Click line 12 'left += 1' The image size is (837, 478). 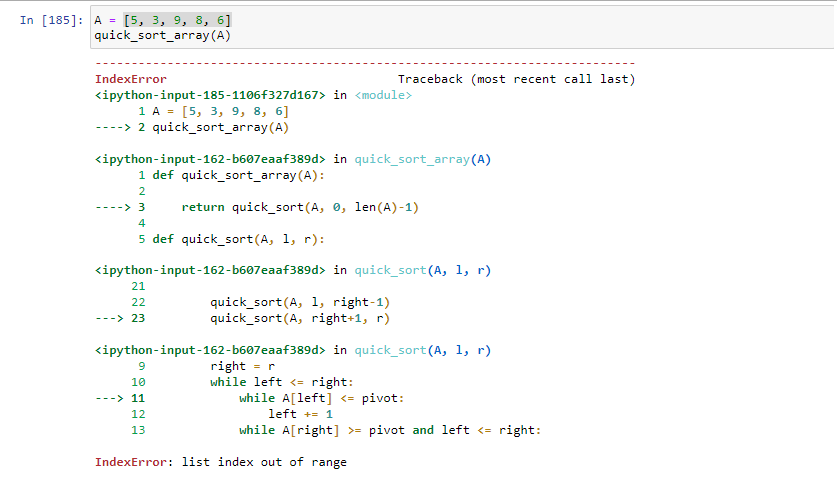[301, 414]
